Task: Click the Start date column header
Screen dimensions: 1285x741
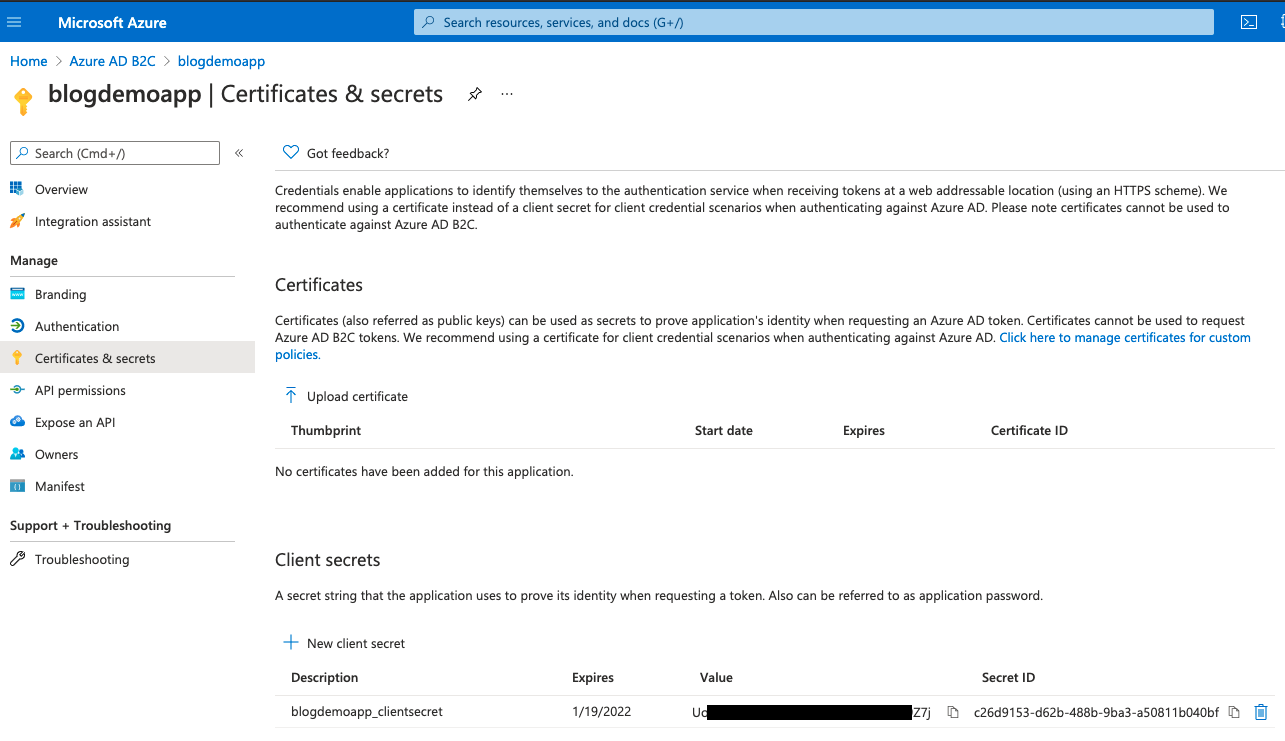Action: point(724,430)
